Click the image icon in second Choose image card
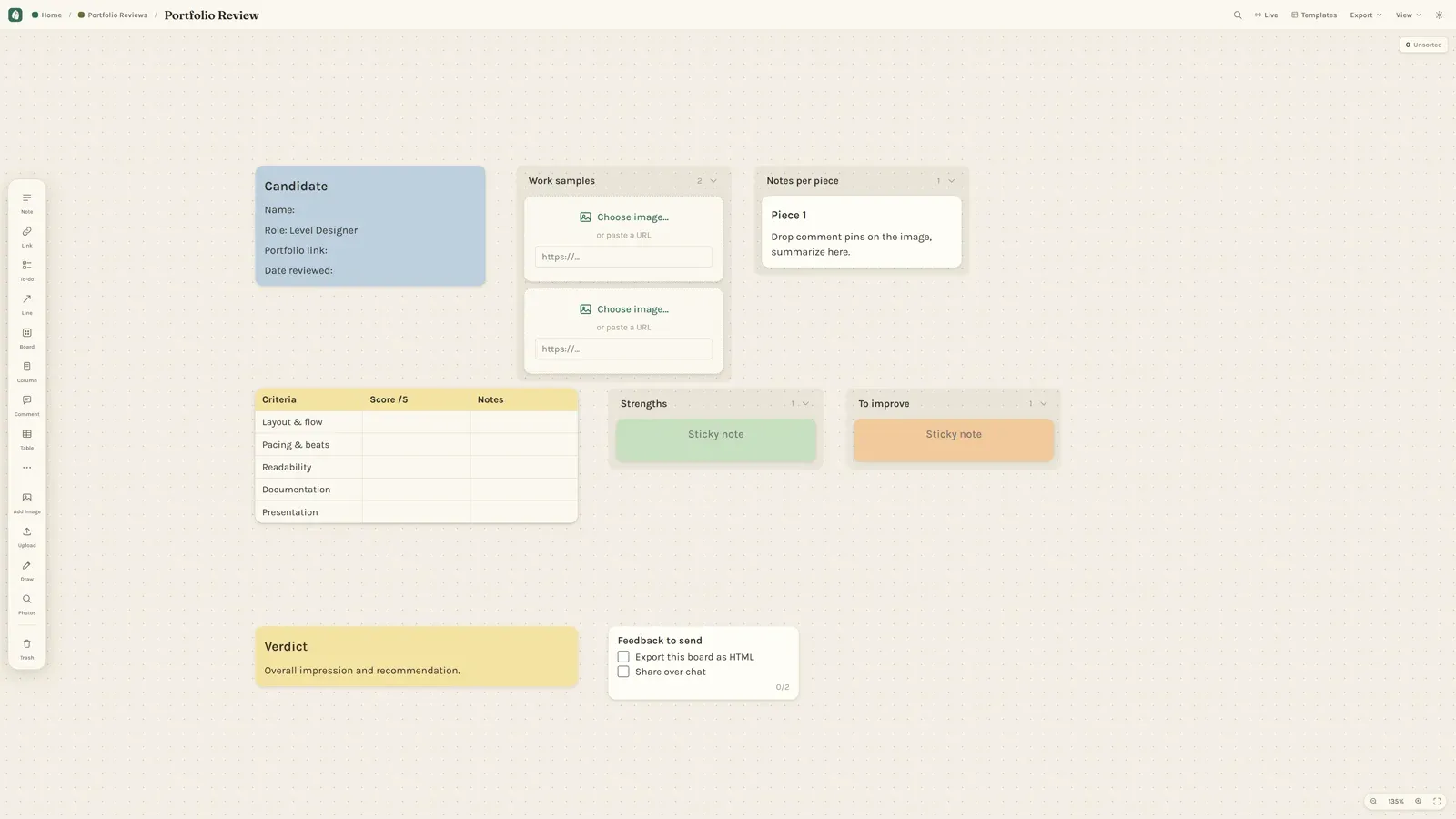 pyautogui.click(x=585, y=309)
